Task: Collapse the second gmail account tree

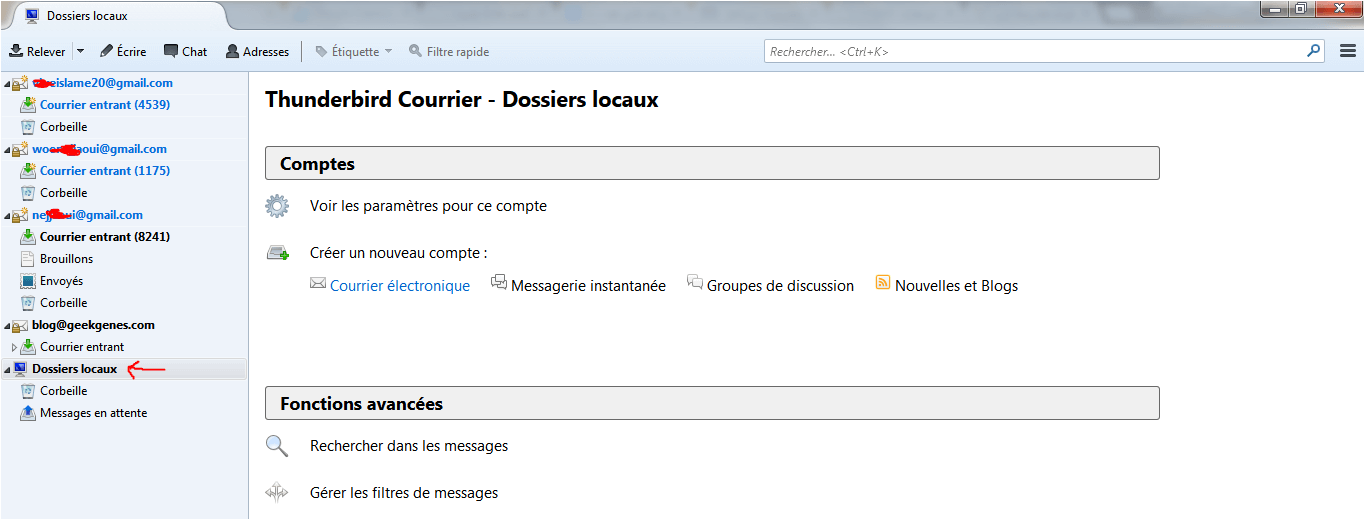Action: 7,150
